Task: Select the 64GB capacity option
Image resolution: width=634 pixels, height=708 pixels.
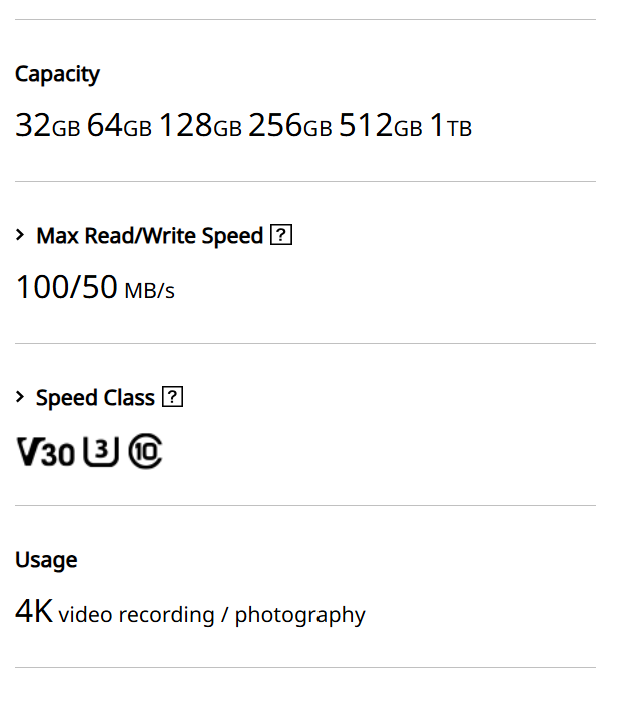Action: click(x=119, y=126)
